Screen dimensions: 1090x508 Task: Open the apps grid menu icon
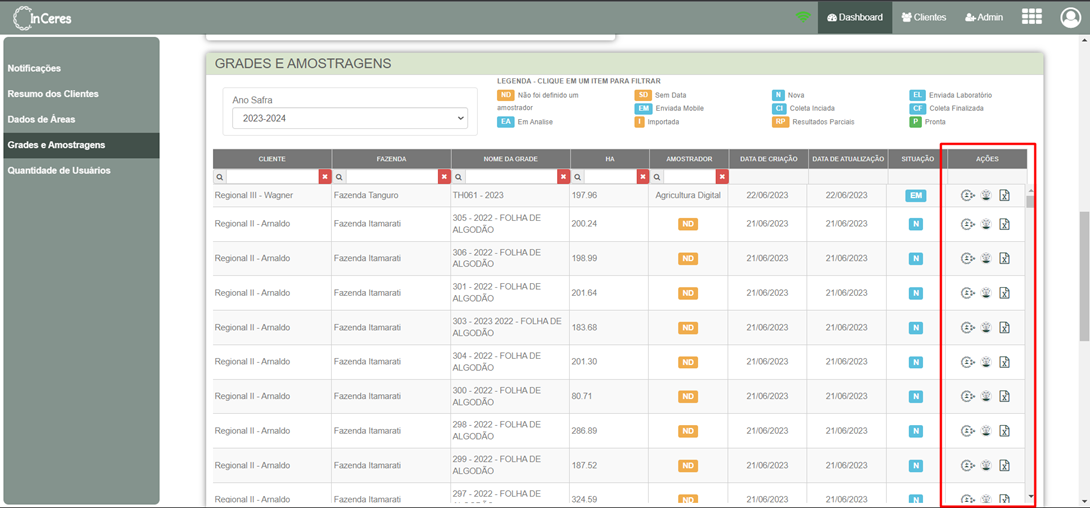click(1032, 17)
